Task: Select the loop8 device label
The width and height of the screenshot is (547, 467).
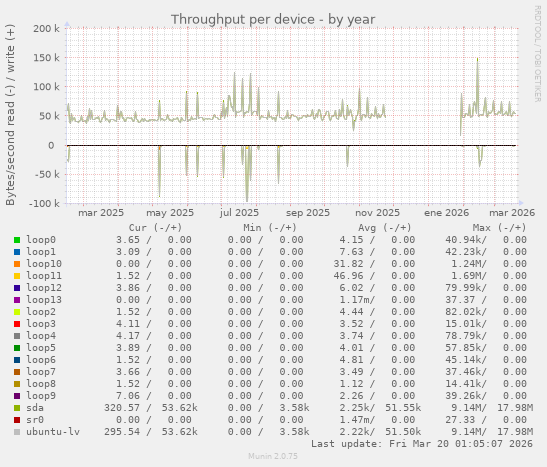Action: pyautogui.click(x=41, y=384)
